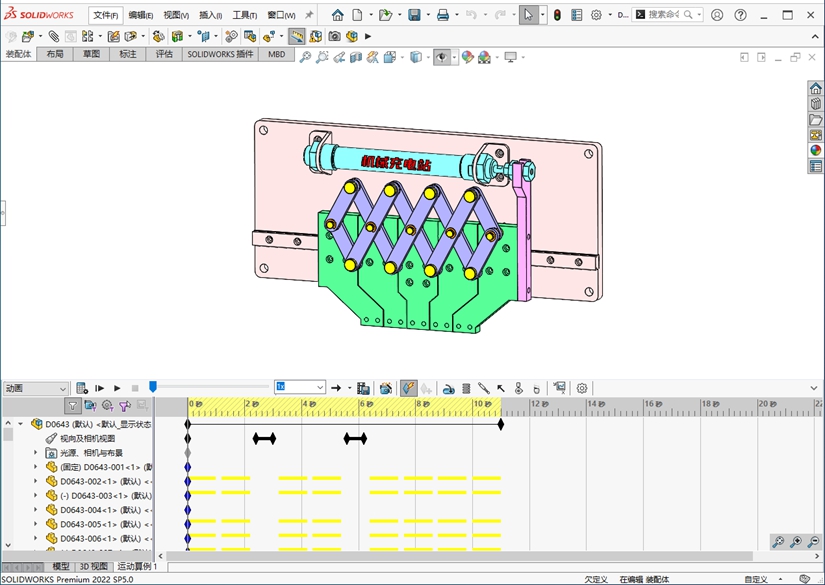Switch to the 3D 视图 bottom tab
Screen dimensions: 825x585
click(x=93, y=566)
